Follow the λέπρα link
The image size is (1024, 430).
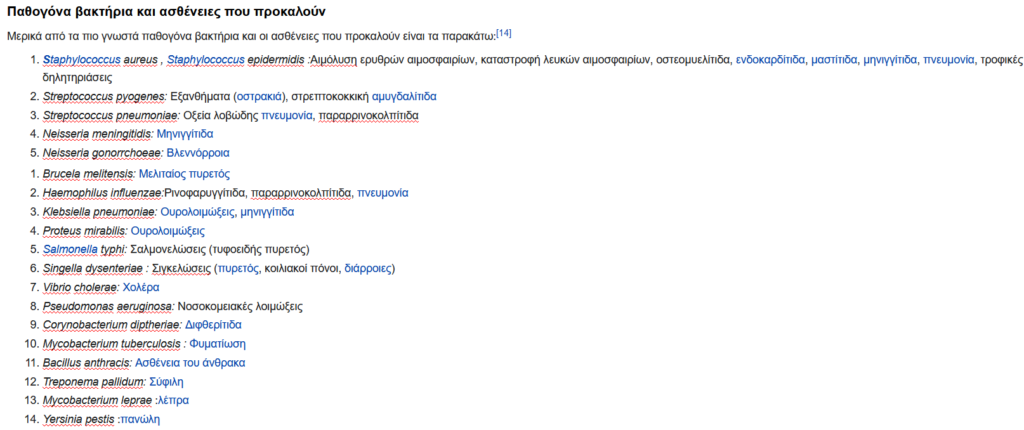click(x=171, y=401)
